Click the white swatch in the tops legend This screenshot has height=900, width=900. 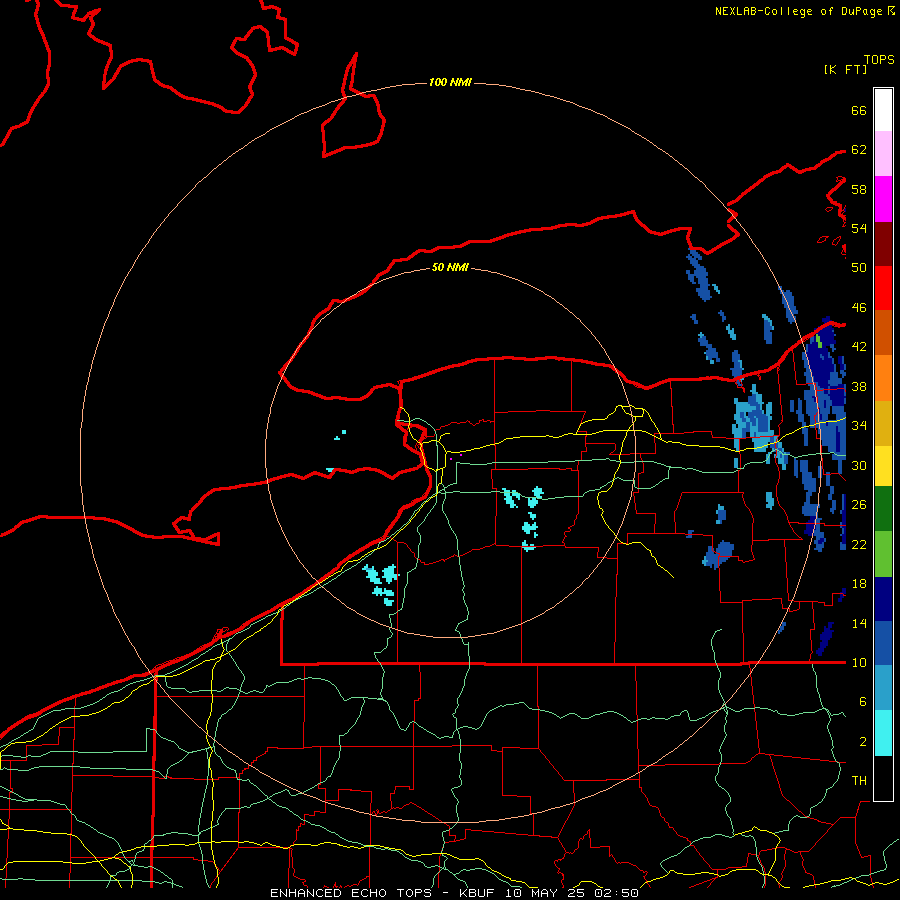(x=883, y=110)
